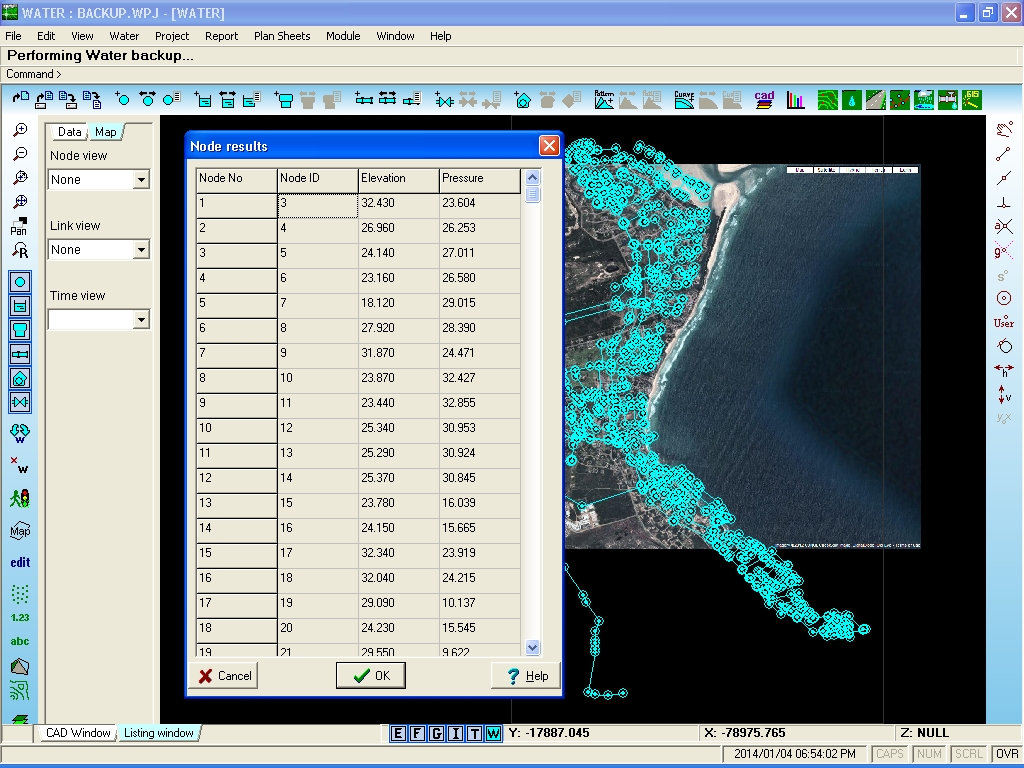Expand the Link view dropdown
This screenshot has width=1024, height=768.
click(x=141, y=249)
